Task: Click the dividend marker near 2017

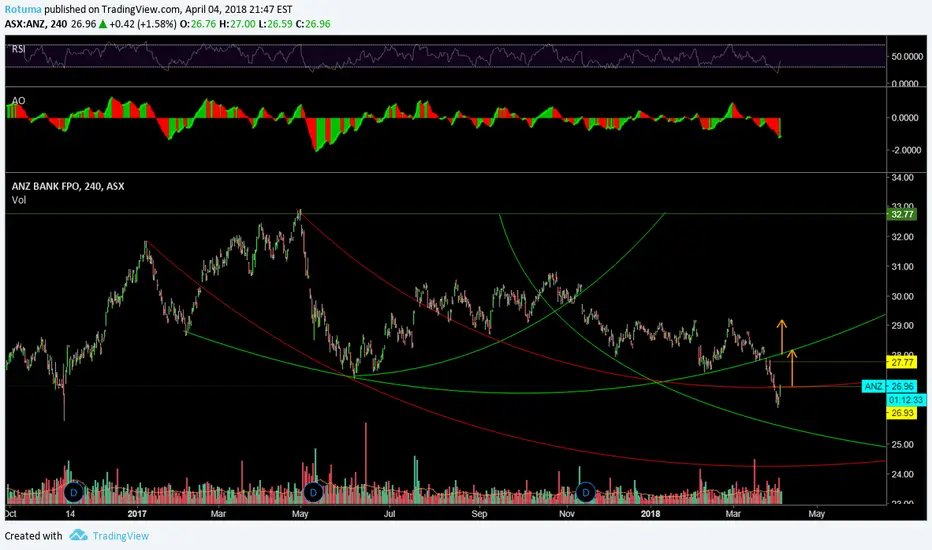Action: click(74, 492)
